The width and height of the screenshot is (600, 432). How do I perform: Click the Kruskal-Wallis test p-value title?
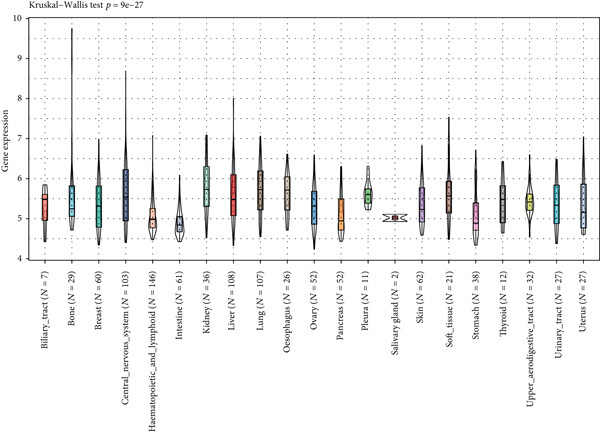(x=86, y=5)
